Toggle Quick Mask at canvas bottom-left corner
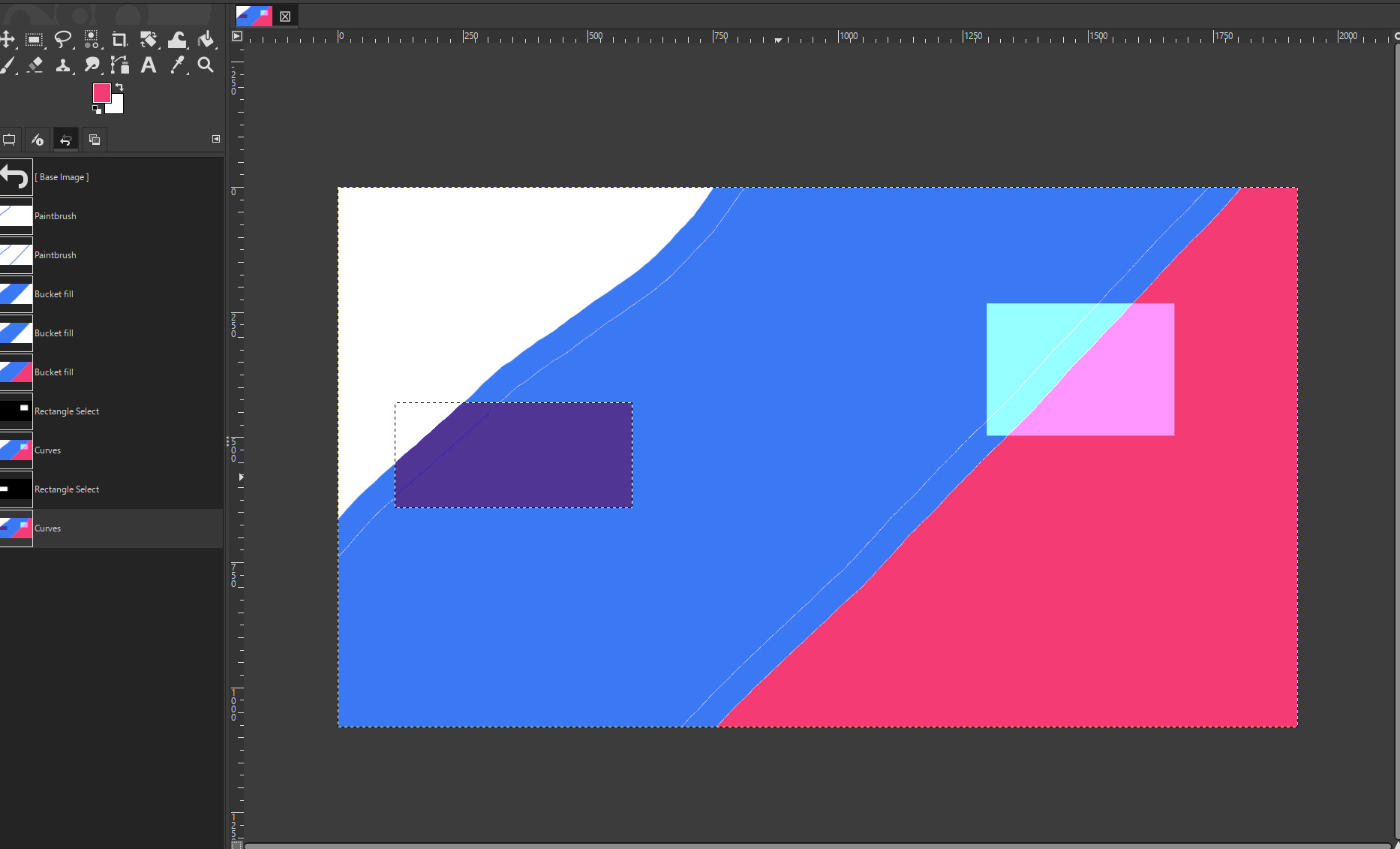Viewport: 1400px width, 849px height. [x=236, y=844]
